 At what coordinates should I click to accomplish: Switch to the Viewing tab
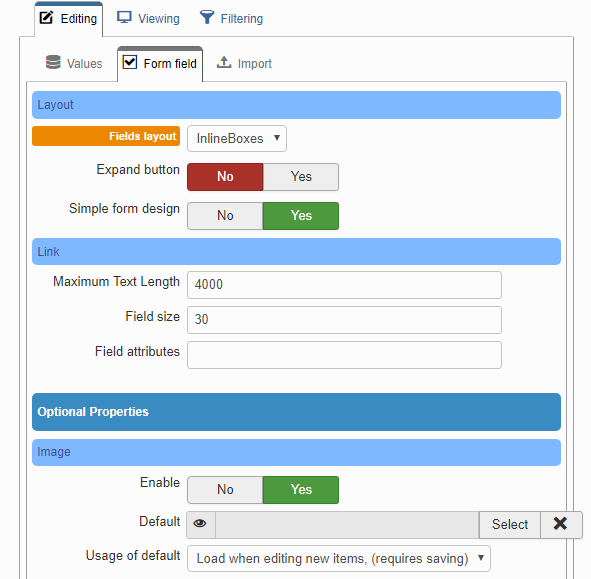coord(149,18)
